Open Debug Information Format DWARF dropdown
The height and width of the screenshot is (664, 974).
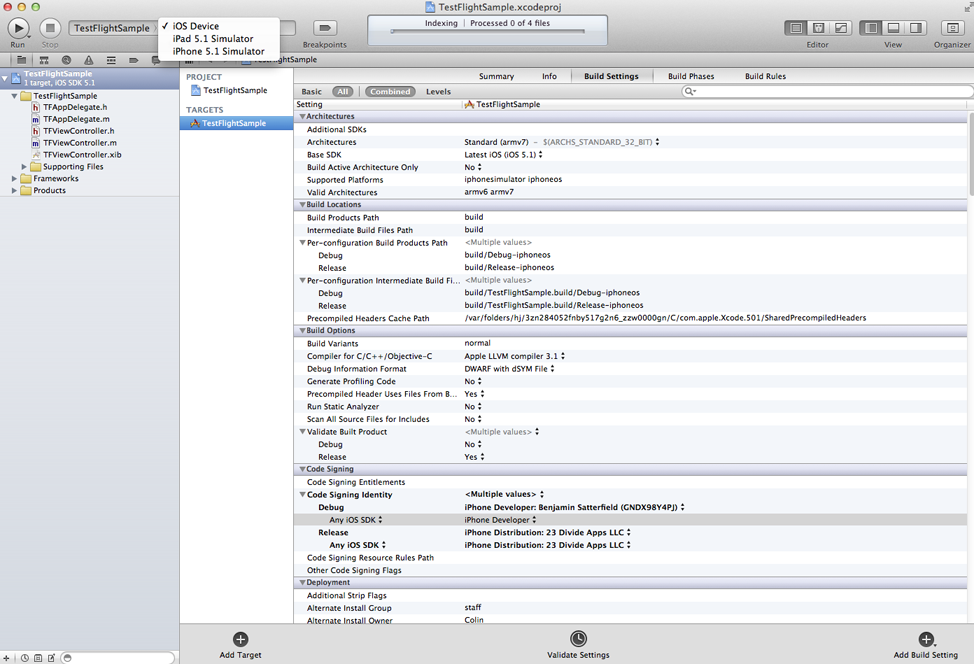pos(509,369)
